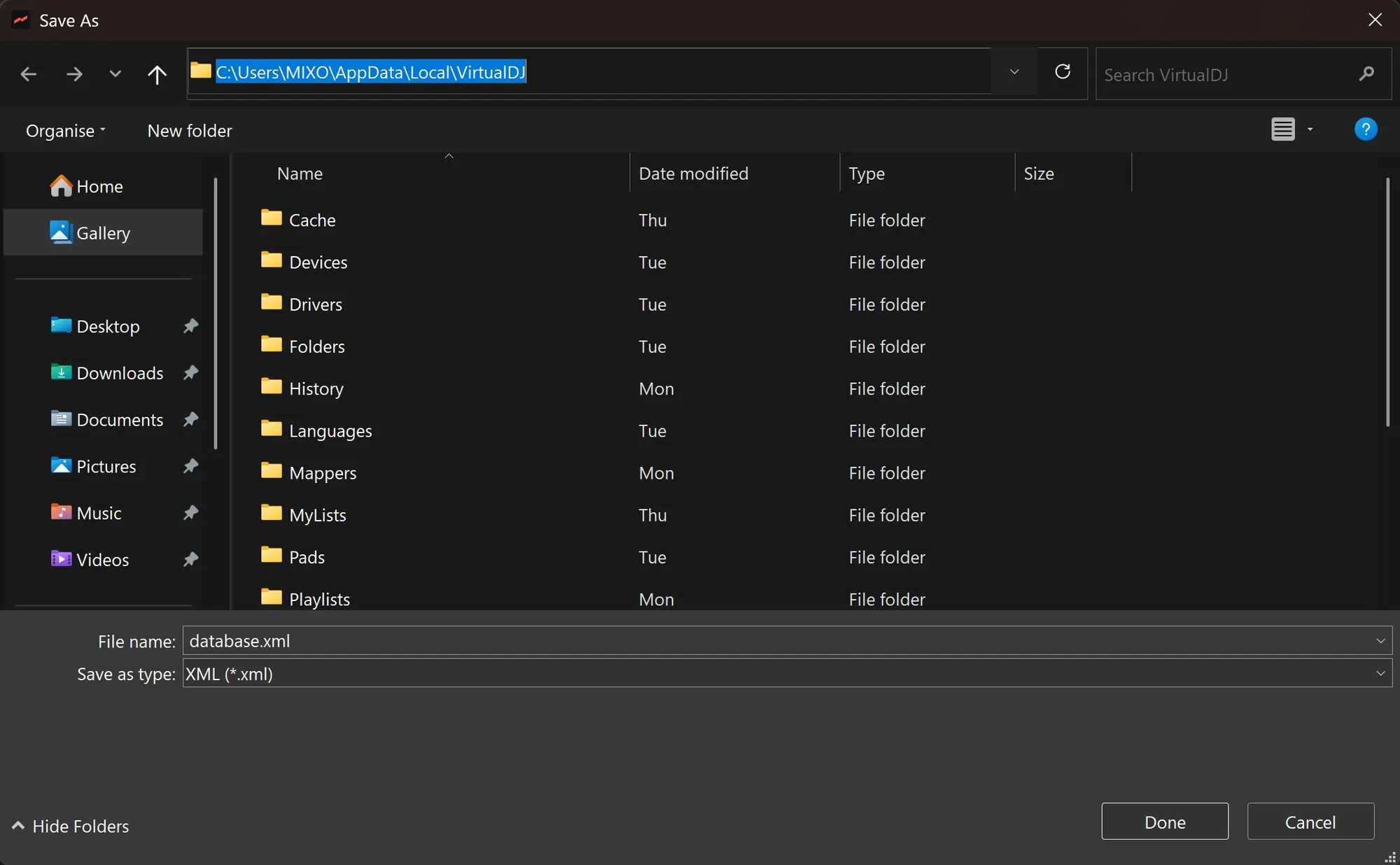1400x865 pixels.
Task: Refresh the VirtualDJ folder listing
Action: click(1063, 72)
